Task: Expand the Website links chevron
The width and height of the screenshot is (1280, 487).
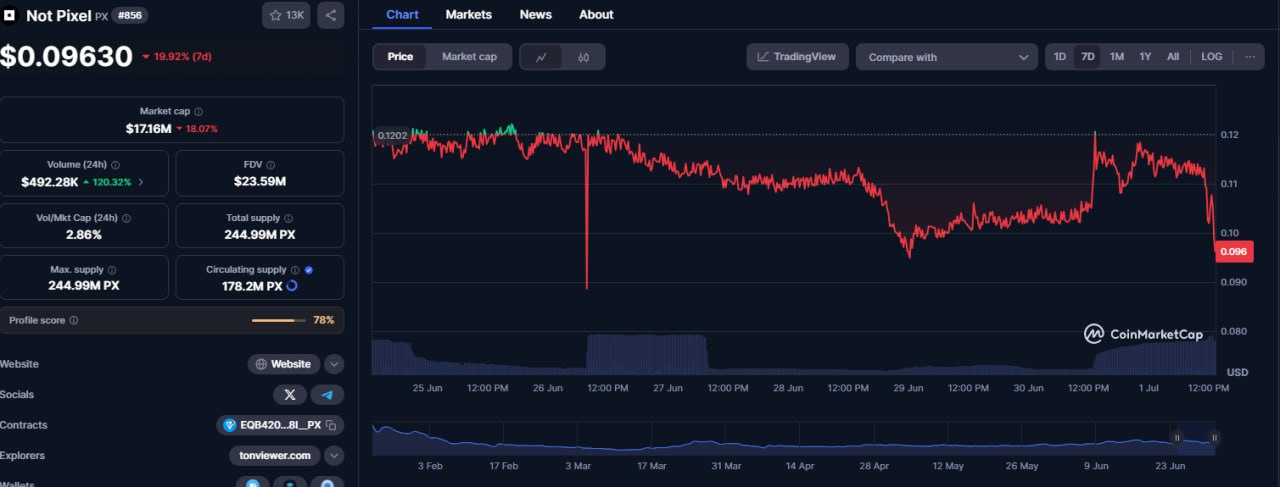Action: click(335, 365)
